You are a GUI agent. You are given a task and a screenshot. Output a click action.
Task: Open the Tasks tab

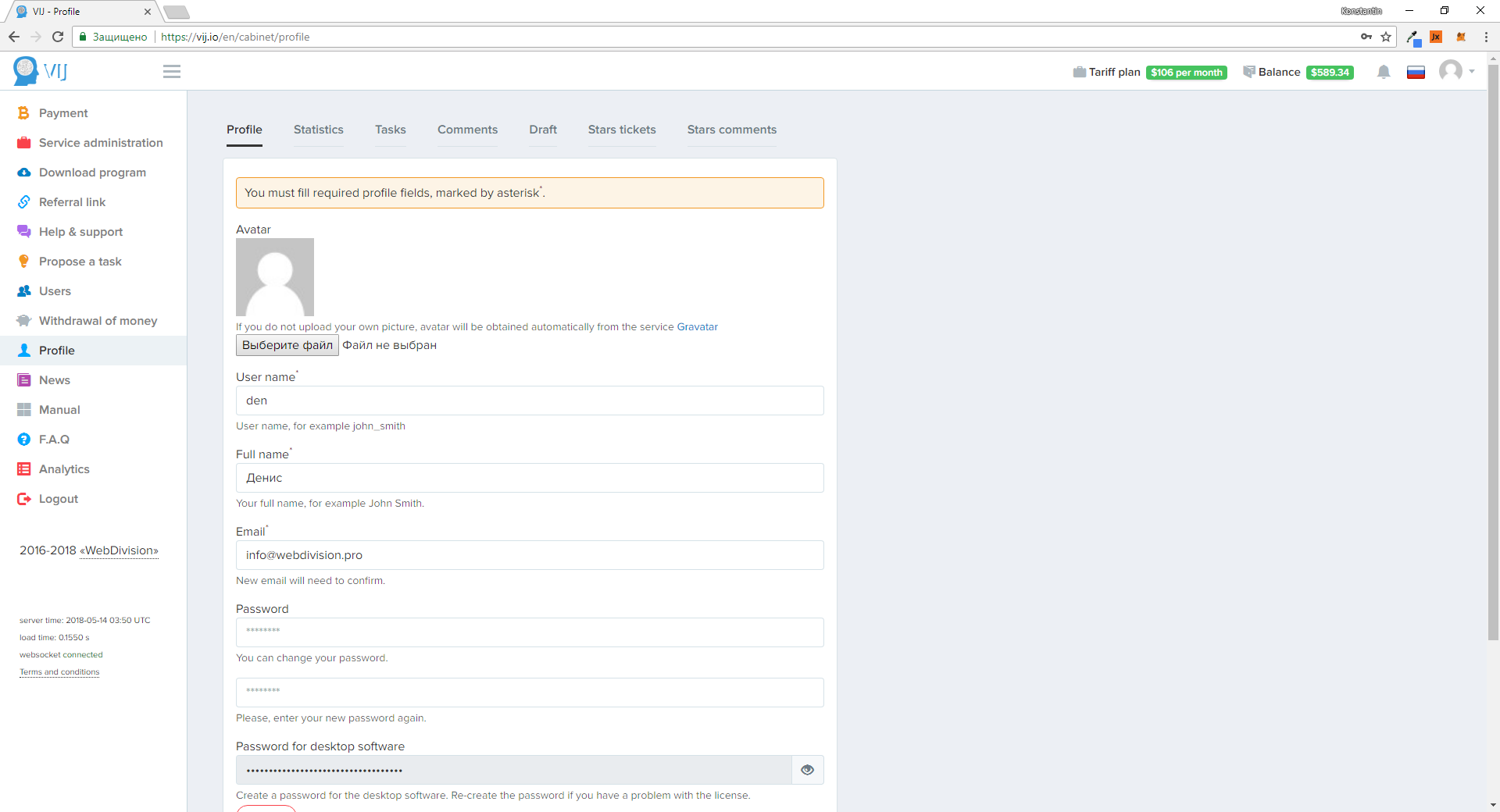[390, 130]
